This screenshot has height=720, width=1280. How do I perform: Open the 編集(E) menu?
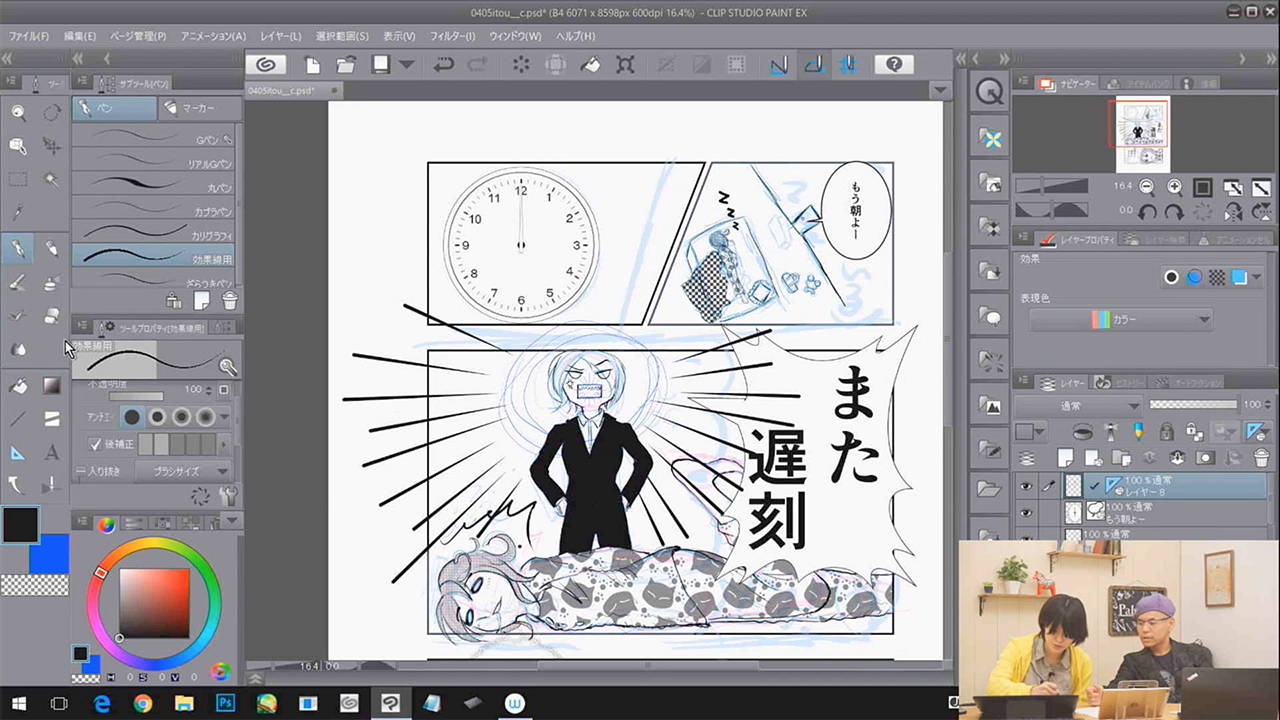point(80,36)
